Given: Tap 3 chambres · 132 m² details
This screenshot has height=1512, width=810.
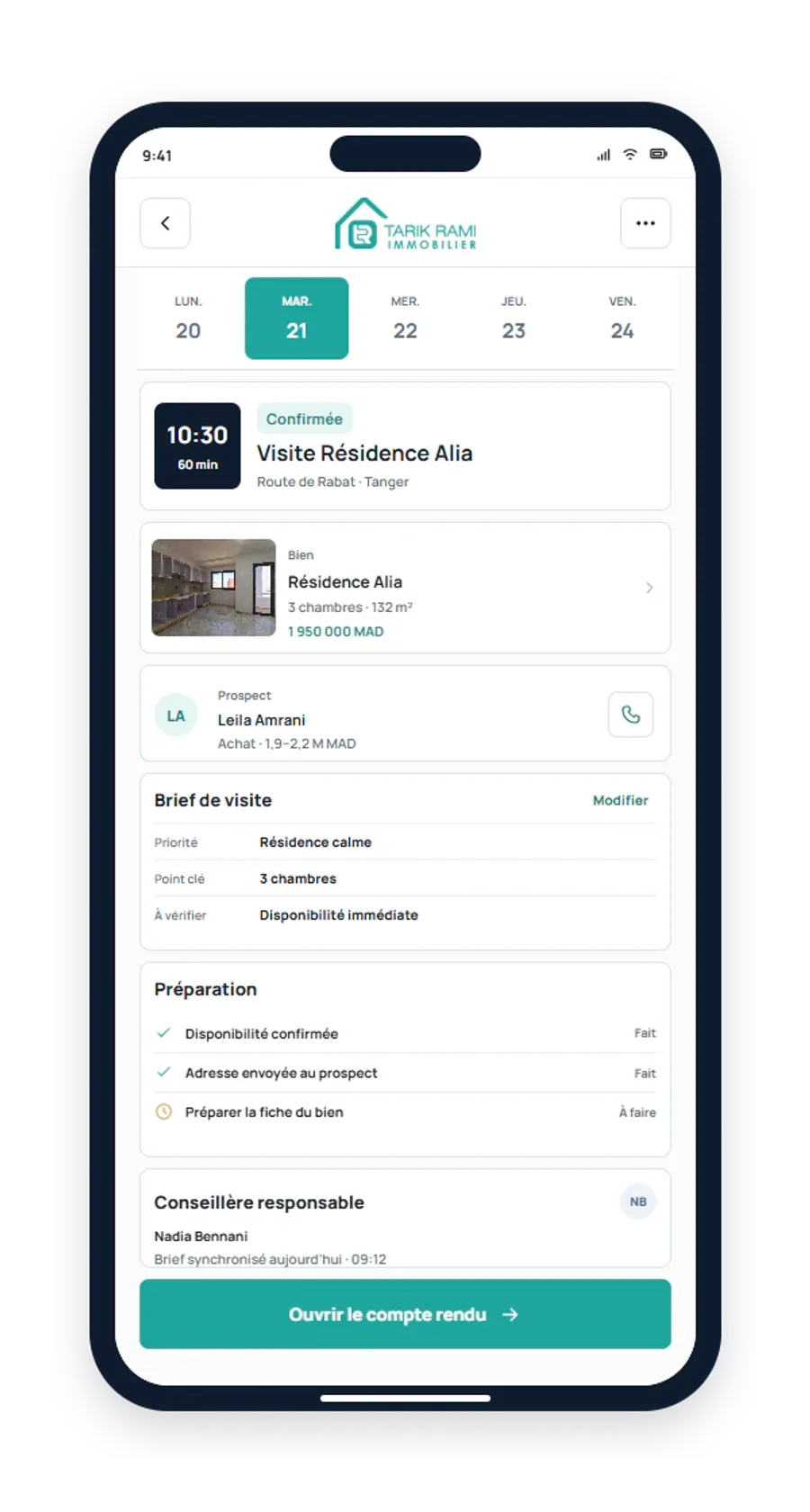Looking at the screenshot, I should [x=350, y=607].
